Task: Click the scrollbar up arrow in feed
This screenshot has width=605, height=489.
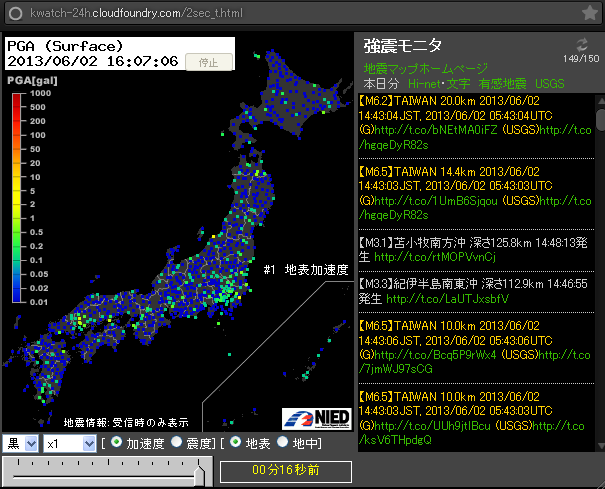Action: [601, 101]
